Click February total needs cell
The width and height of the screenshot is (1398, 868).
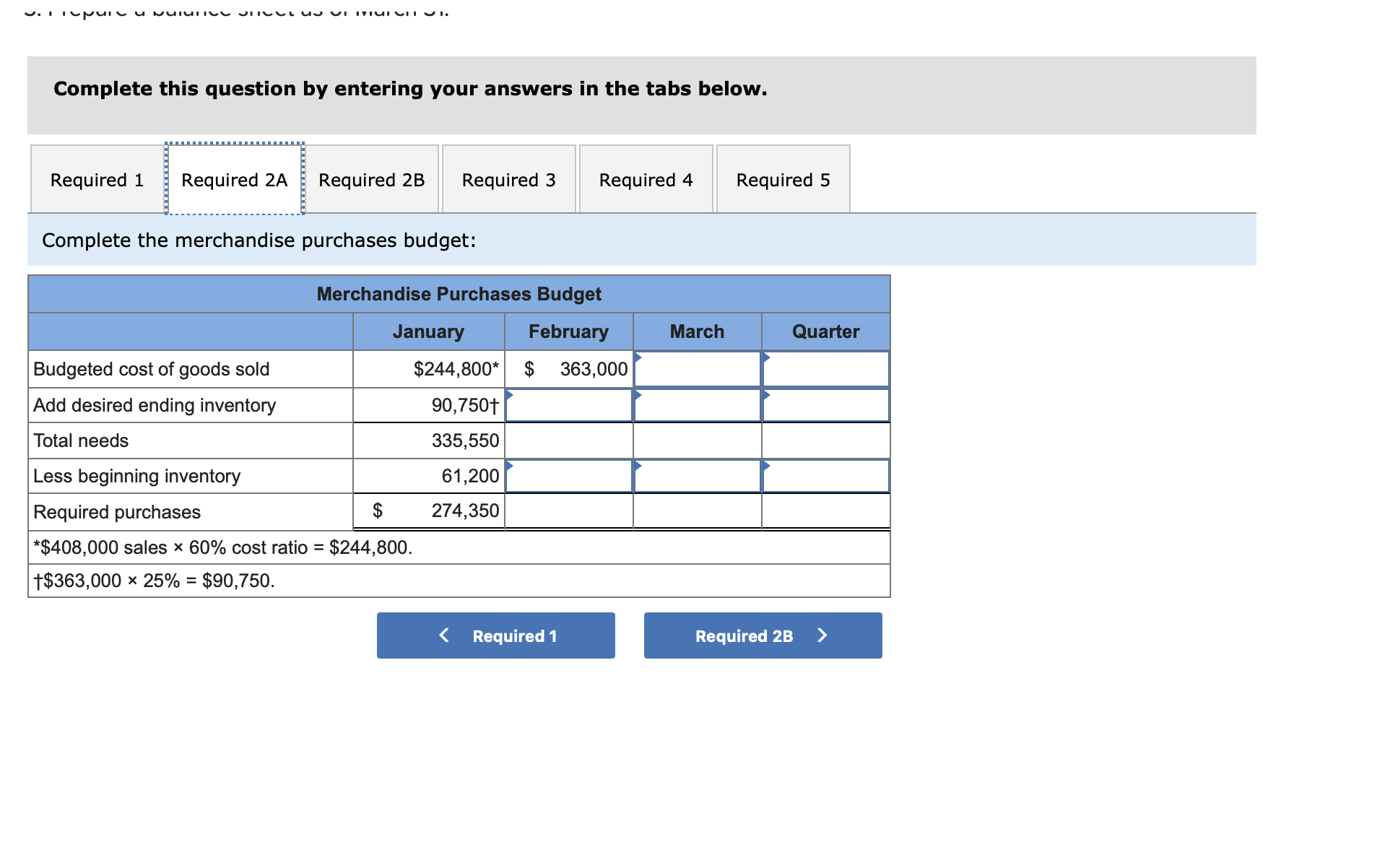[x=569, y=440]
